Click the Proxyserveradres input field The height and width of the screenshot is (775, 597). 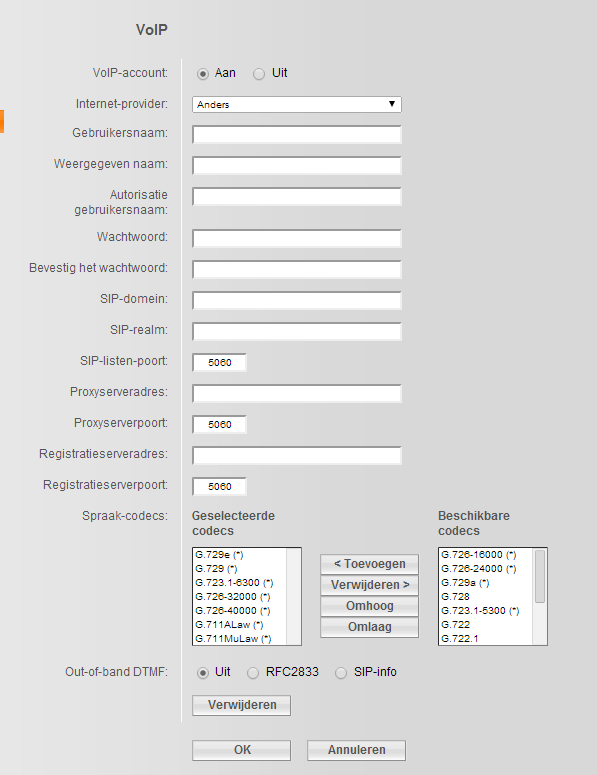(x=297, y=393)
